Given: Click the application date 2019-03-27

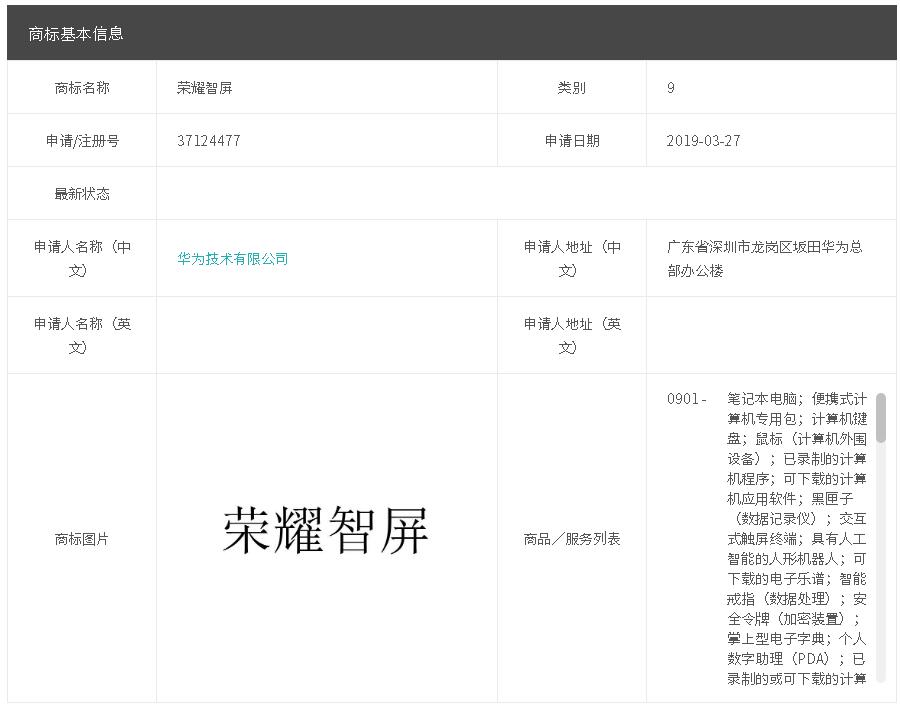Looking at the screenshot, I should pyautogui.click(x=703, y=141).
